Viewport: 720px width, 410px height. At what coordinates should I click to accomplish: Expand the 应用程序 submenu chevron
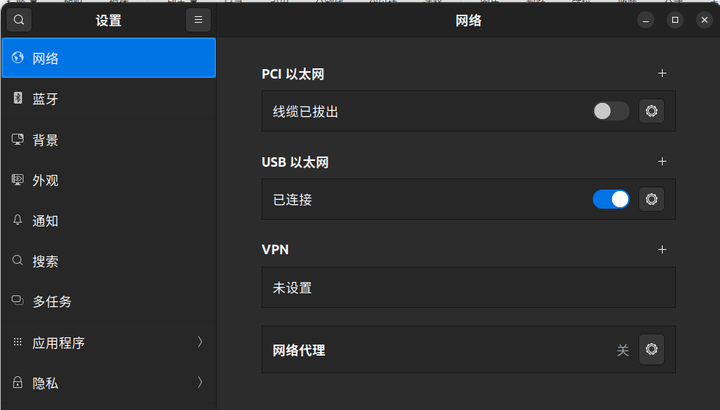point(199,342)
